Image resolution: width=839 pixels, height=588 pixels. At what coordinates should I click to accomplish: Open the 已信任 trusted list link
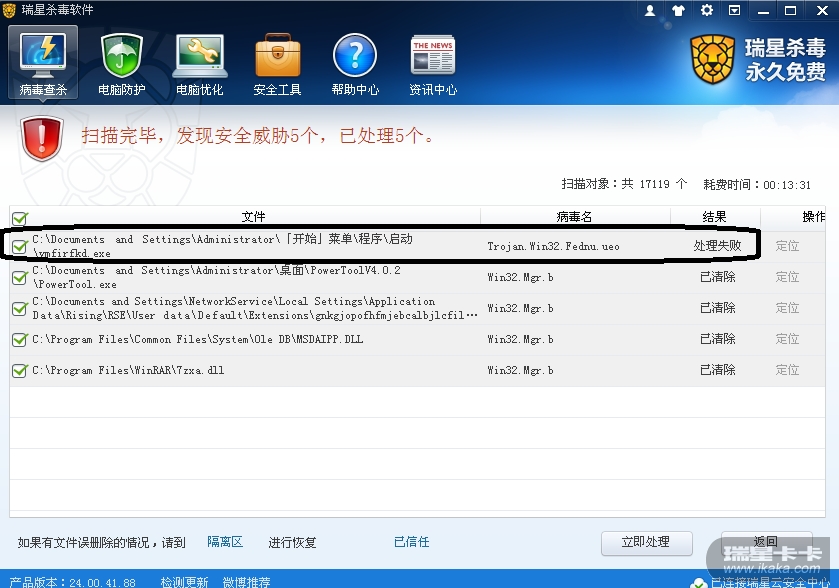point(411,542)
